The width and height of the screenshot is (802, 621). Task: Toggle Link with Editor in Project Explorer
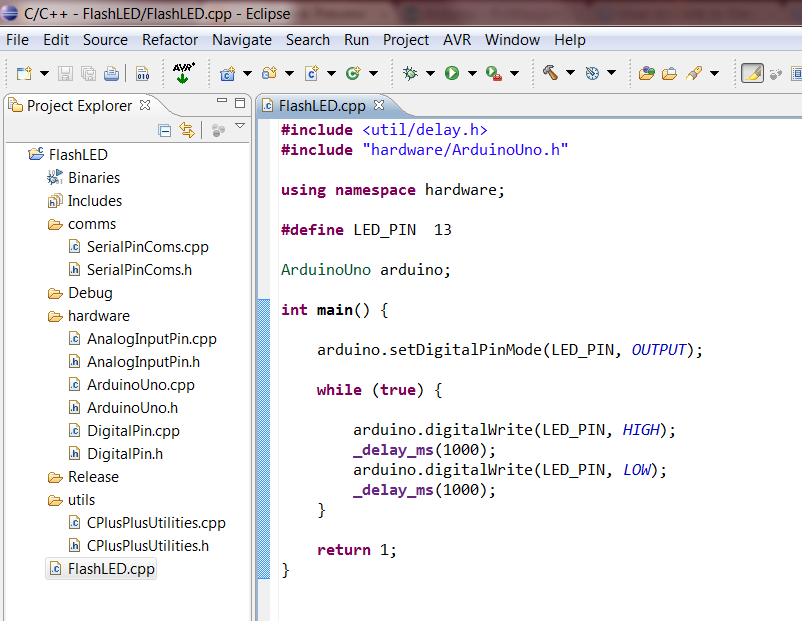coord(187,131)
